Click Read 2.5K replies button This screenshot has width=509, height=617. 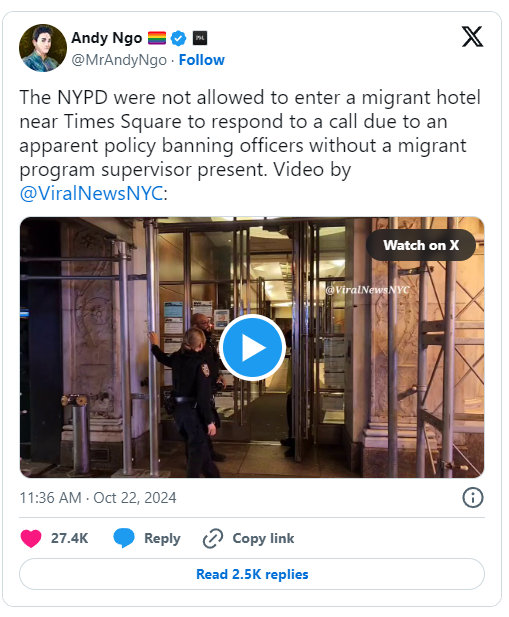point(252,574)
